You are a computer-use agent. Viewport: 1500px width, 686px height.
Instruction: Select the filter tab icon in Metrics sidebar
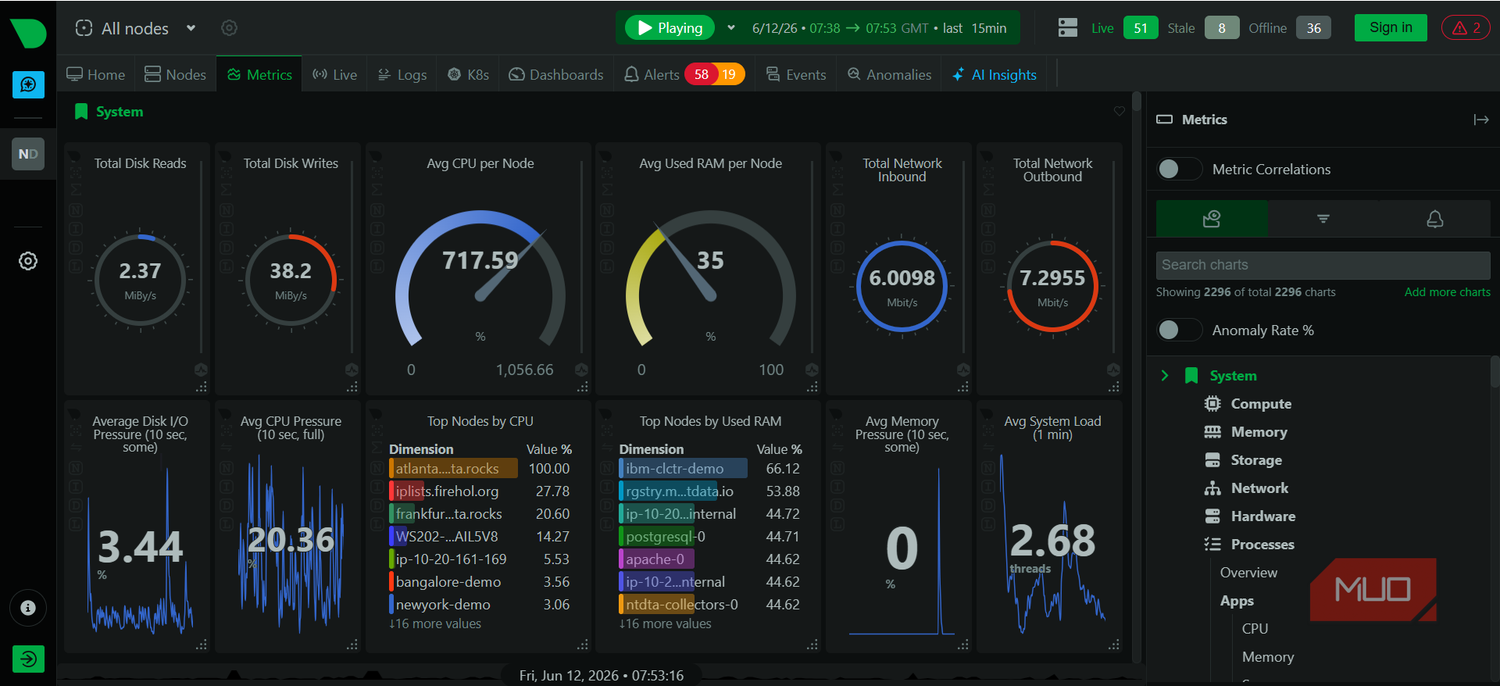click(1323, 218)
